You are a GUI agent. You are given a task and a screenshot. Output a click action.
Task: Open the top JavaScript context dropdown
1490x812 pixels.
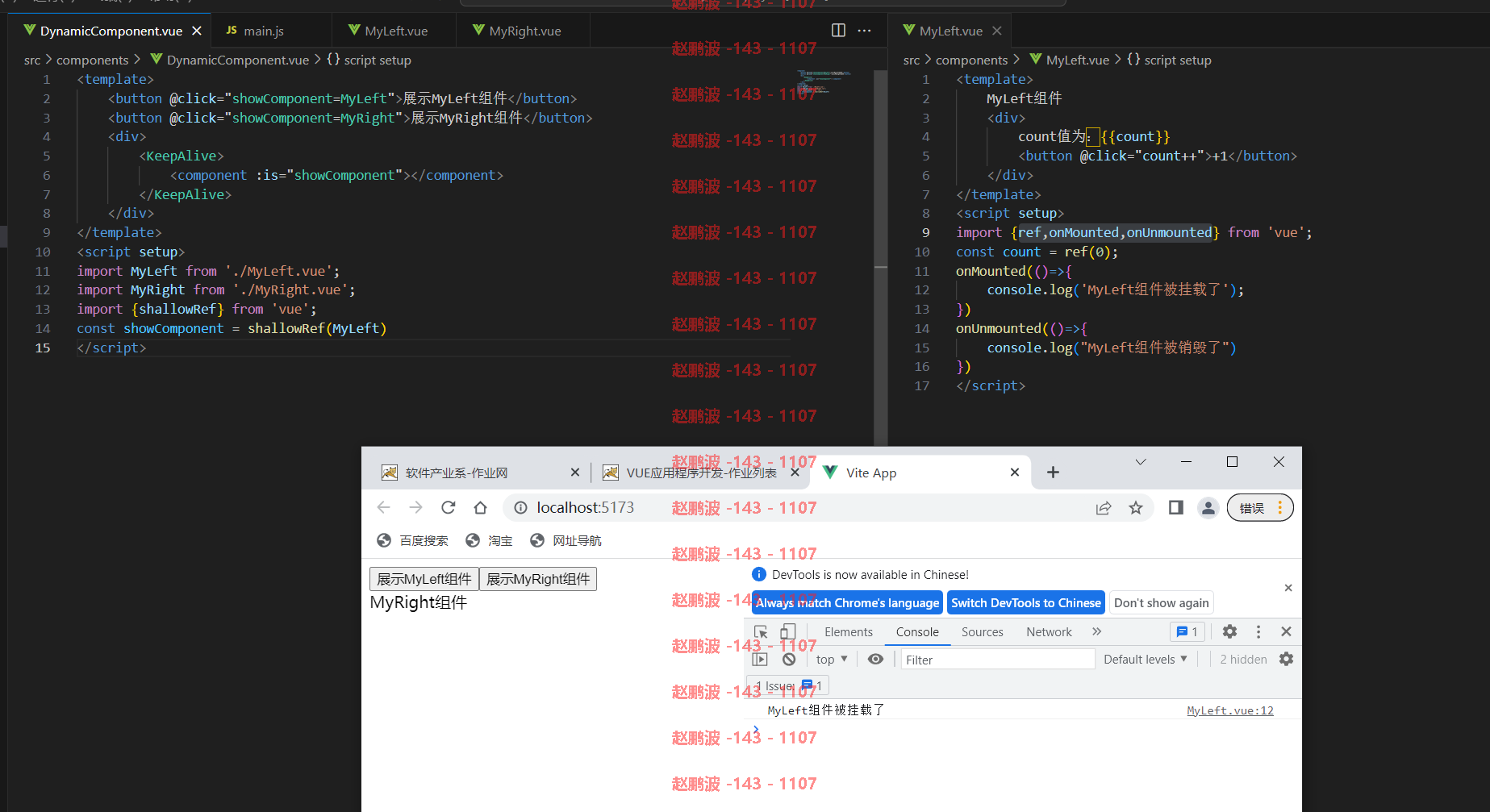[x=832, y=659]
